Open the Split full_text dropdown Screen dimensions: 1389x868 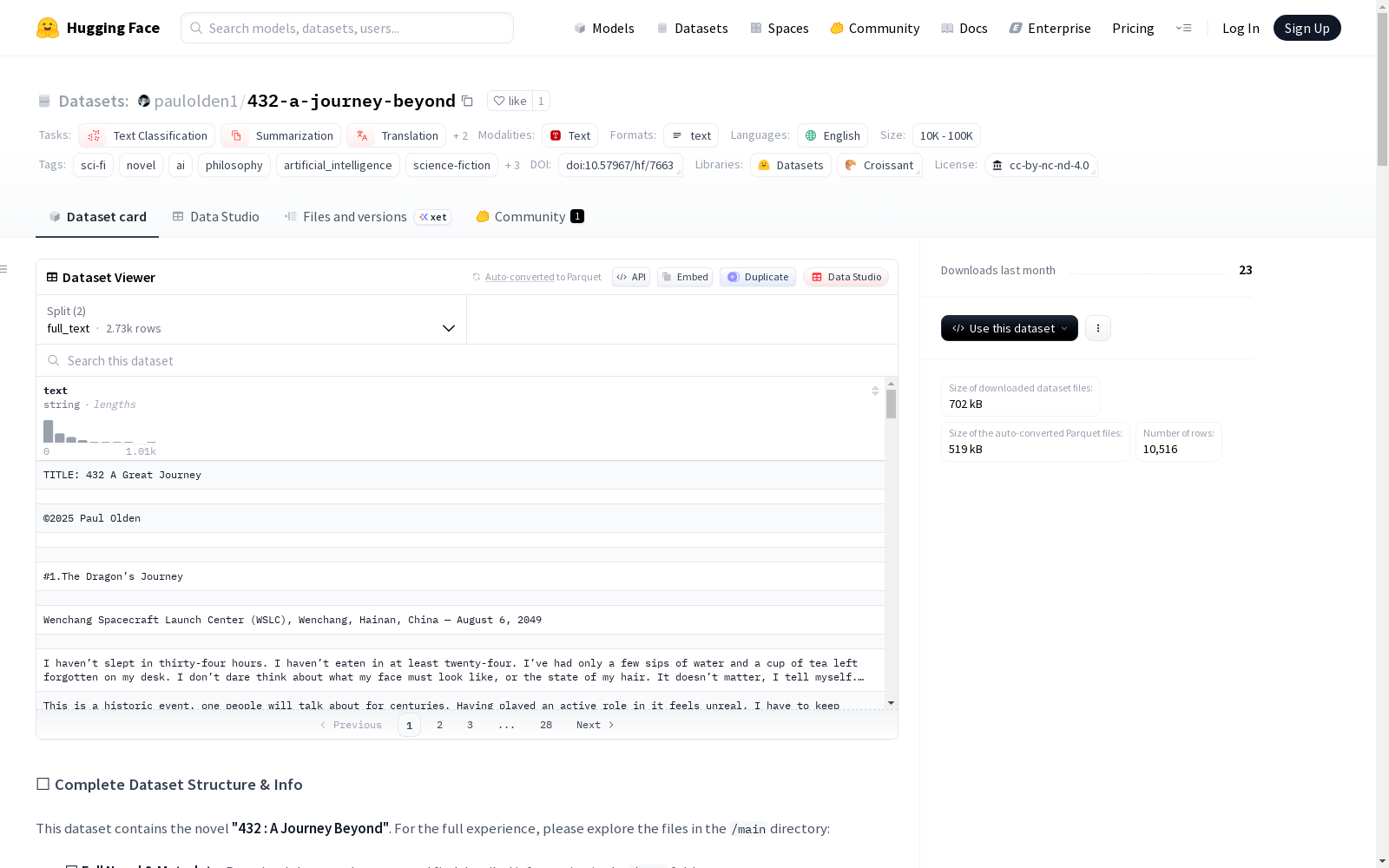point(251,319)
